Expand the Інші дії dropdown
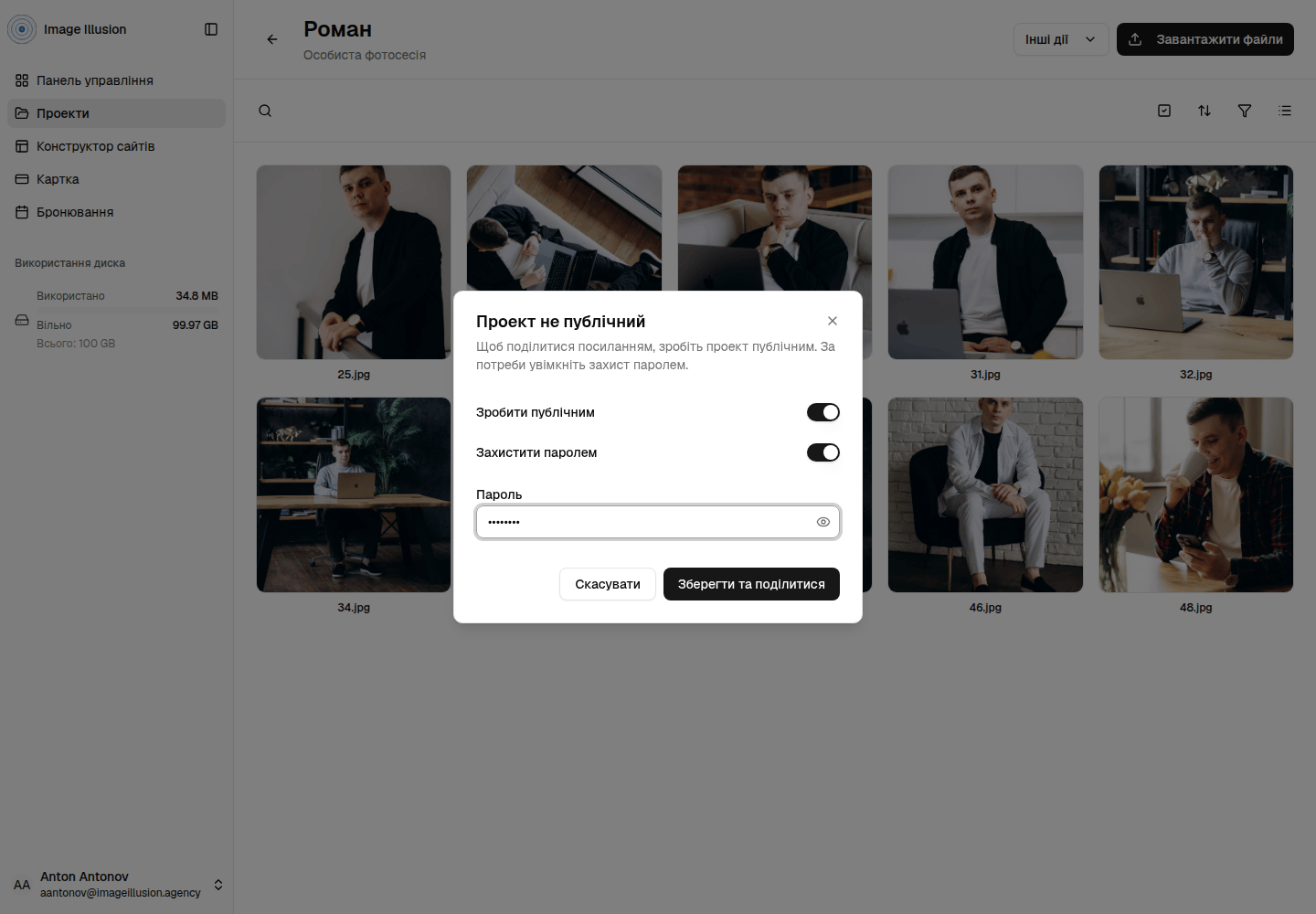This screenshot has width=1316, height=914. click(x=1061, y=39)
